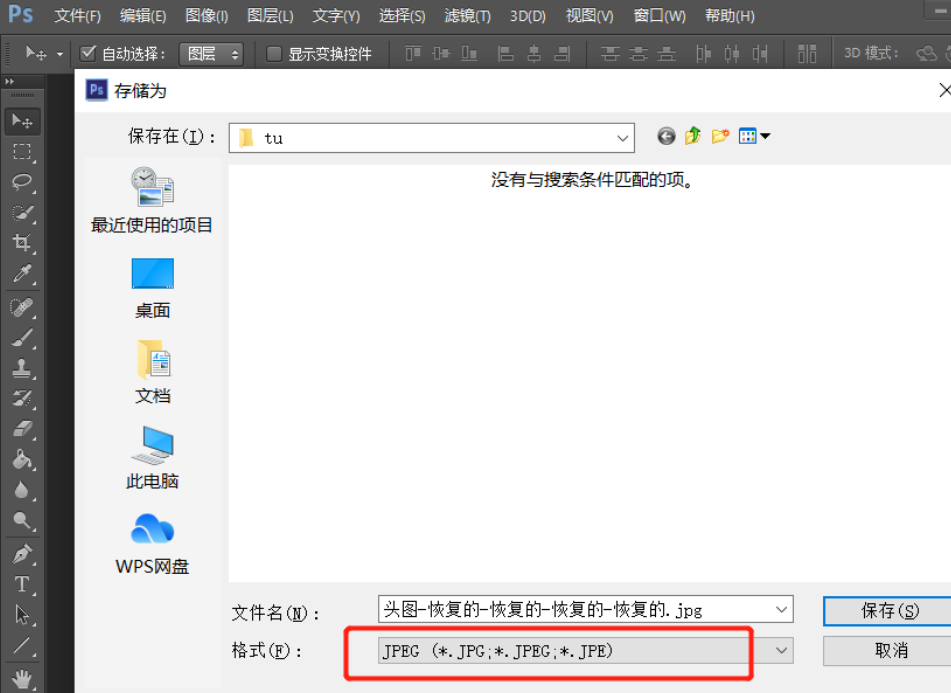
Task: Open the 滤镜(T) menu
Action: [x=467, y=16]
